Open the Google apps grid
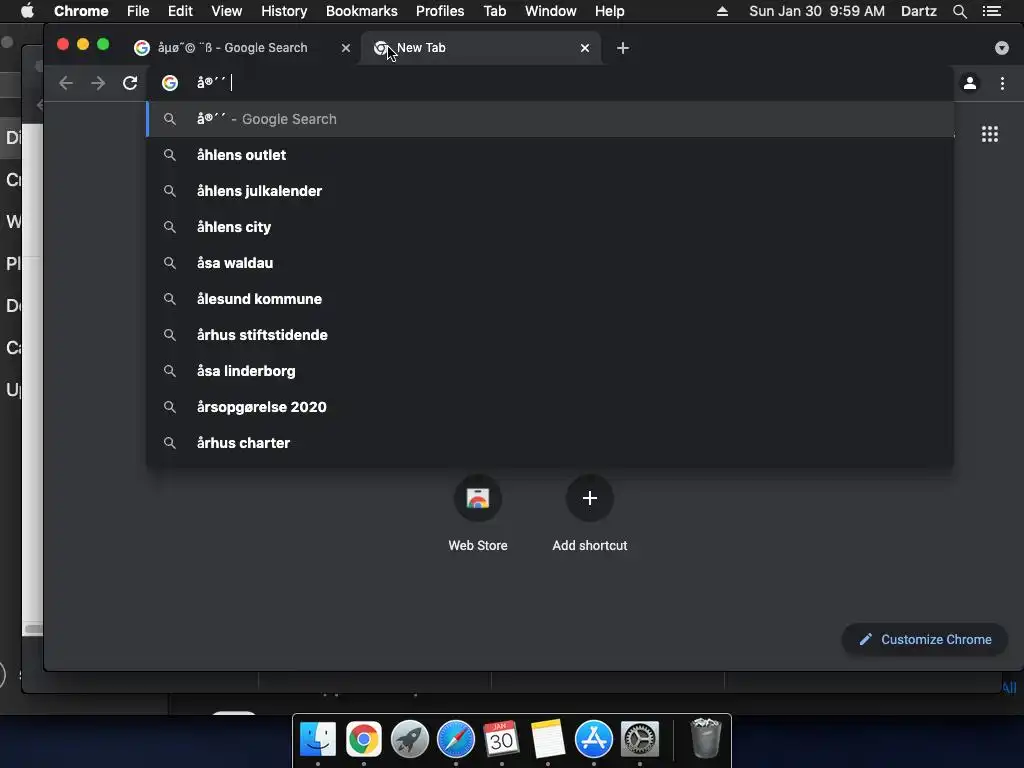Screen dimensions: 1024x768 990,134
